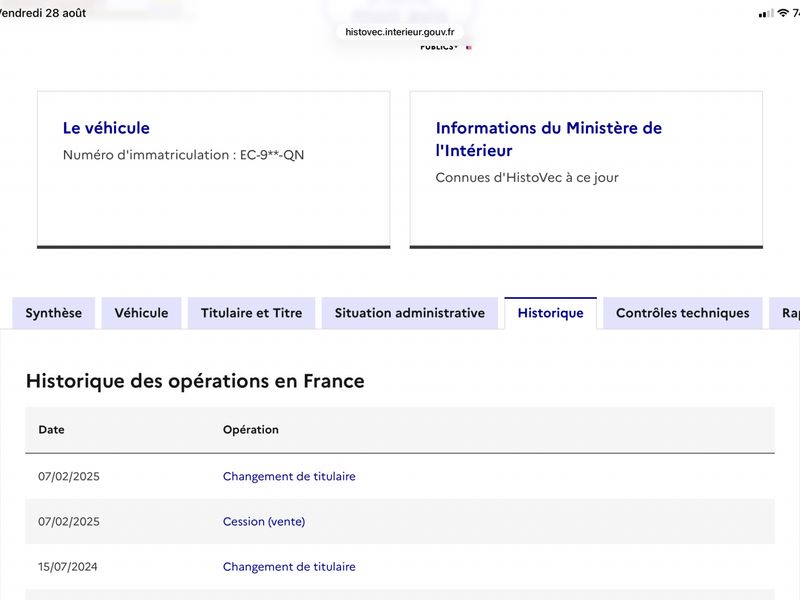Image resolution: width=800 pixels, height=600 pixels.
Task: Click the Cession (vente) row date 07/02/2025
Action: (69, 521)
